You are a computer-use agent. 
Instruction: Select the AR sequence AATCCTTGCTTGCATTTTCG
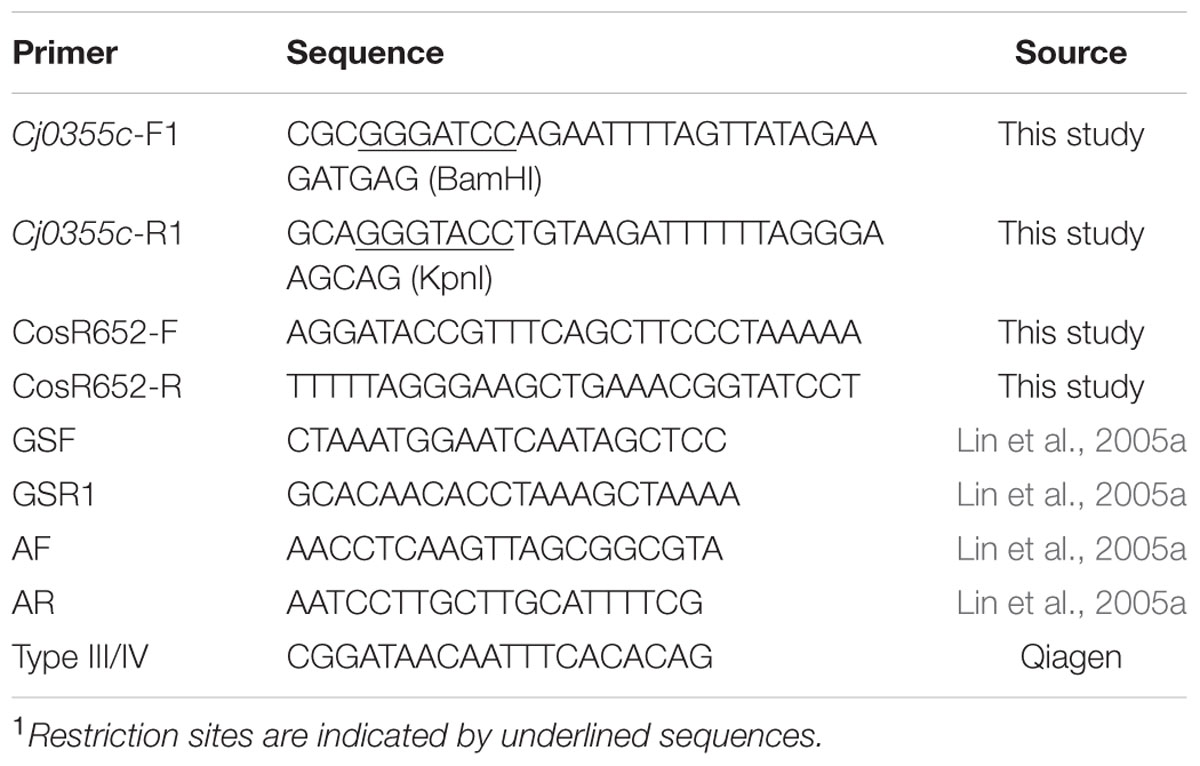(x=494, y=602)
